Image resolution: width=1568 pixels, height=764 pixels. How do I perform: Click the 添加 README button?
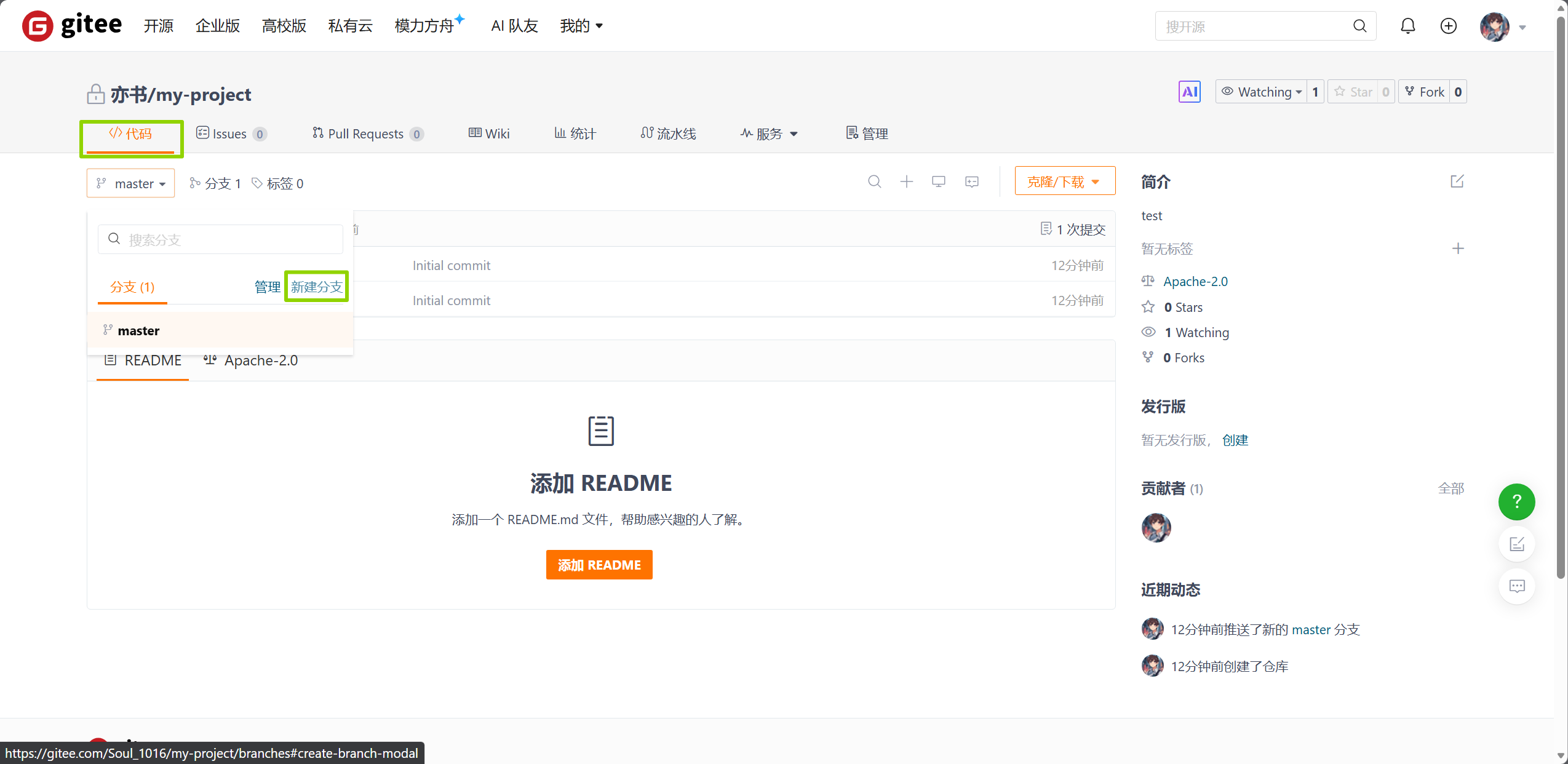click(599, 564)
